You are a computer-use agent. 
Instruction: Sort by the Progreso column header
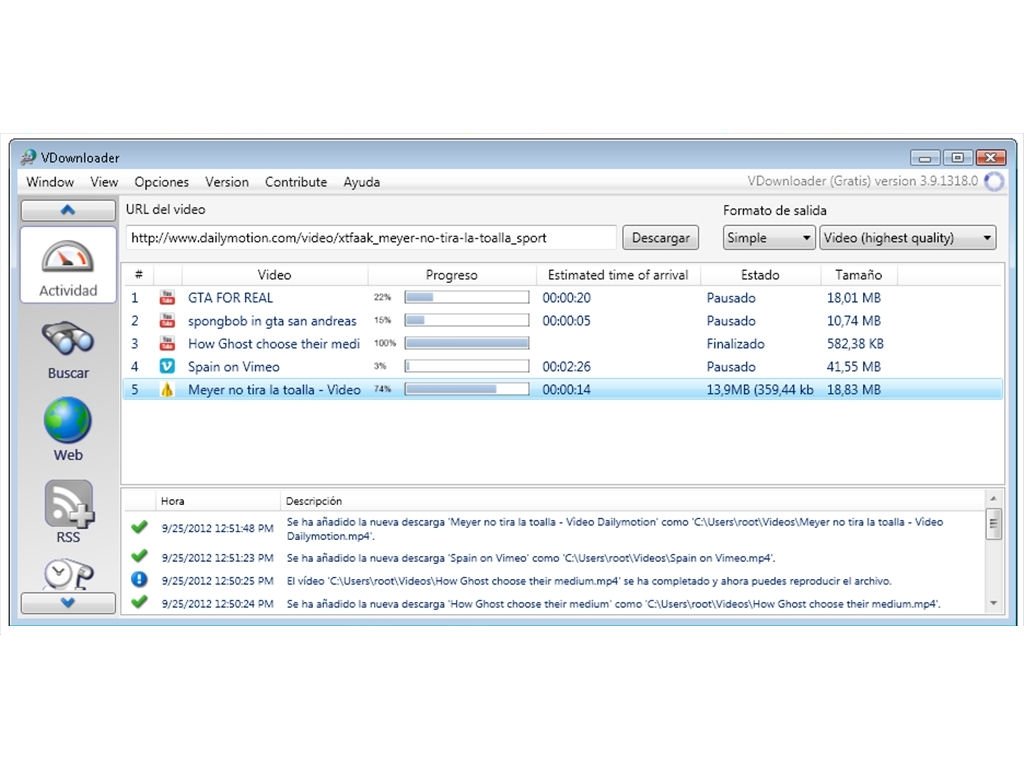click(451, 275)
